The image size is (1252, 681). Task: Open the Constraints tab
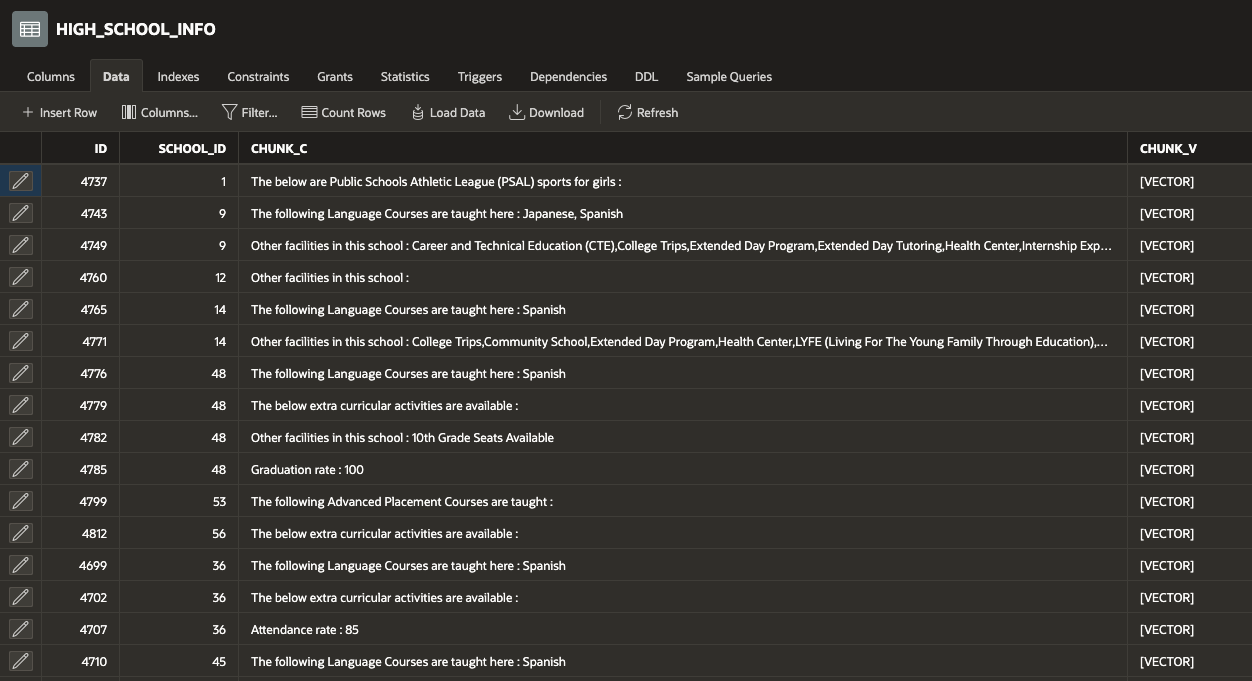pos(258,76)
